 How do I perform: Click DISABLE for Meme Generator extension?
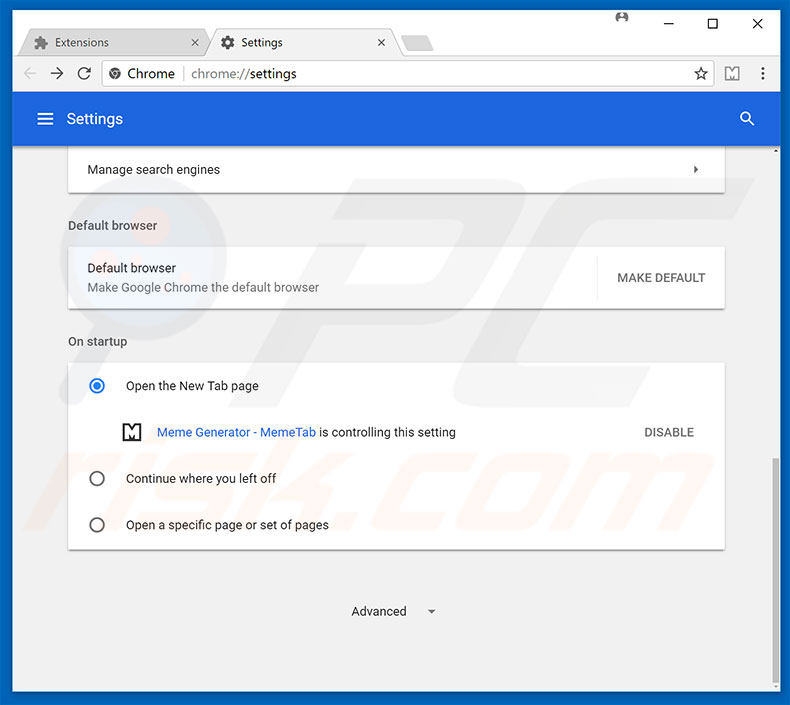click(x=669, y=432)
